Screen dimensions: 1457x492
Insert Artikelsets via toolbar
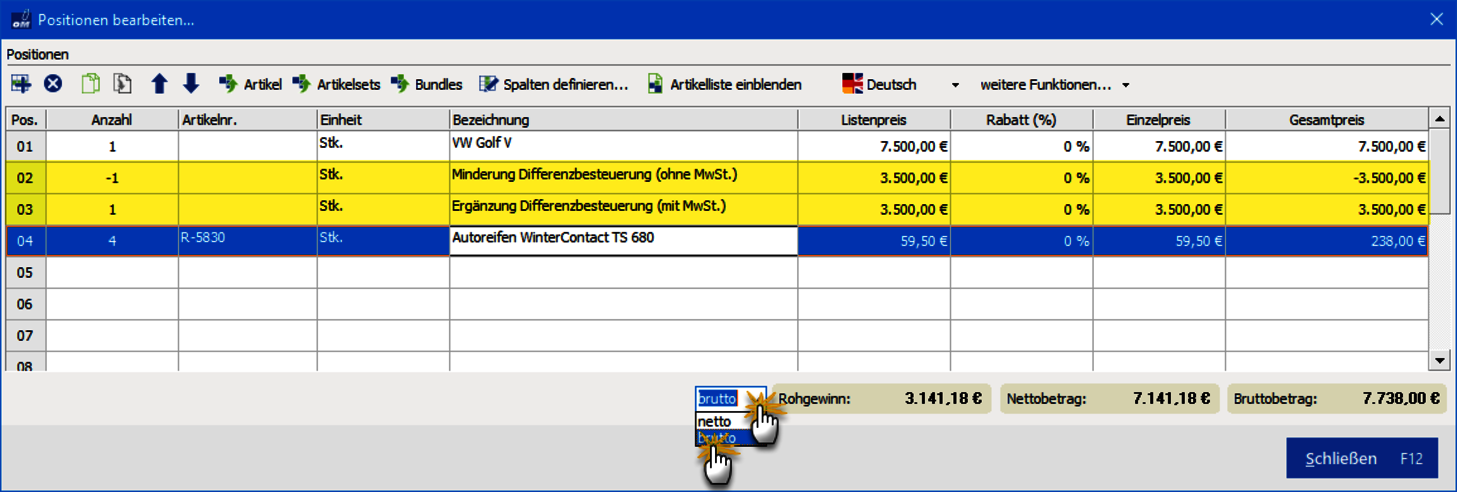click(x=336, y=85)
